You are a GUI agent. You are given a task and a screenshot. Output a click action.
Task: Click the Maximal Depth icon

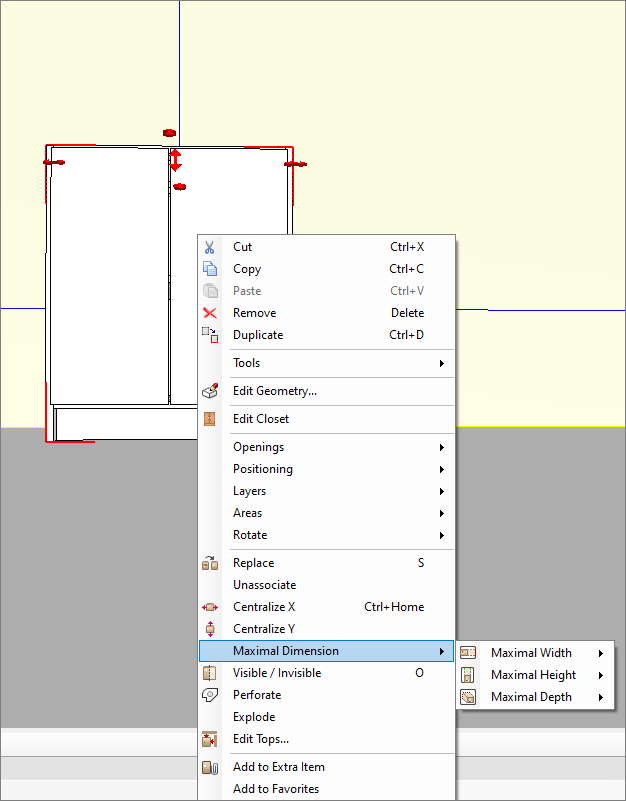468,697
